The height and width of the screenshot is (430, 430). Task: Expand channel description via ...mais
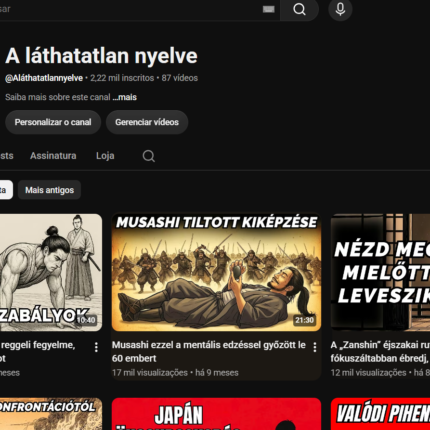[125, 97]
